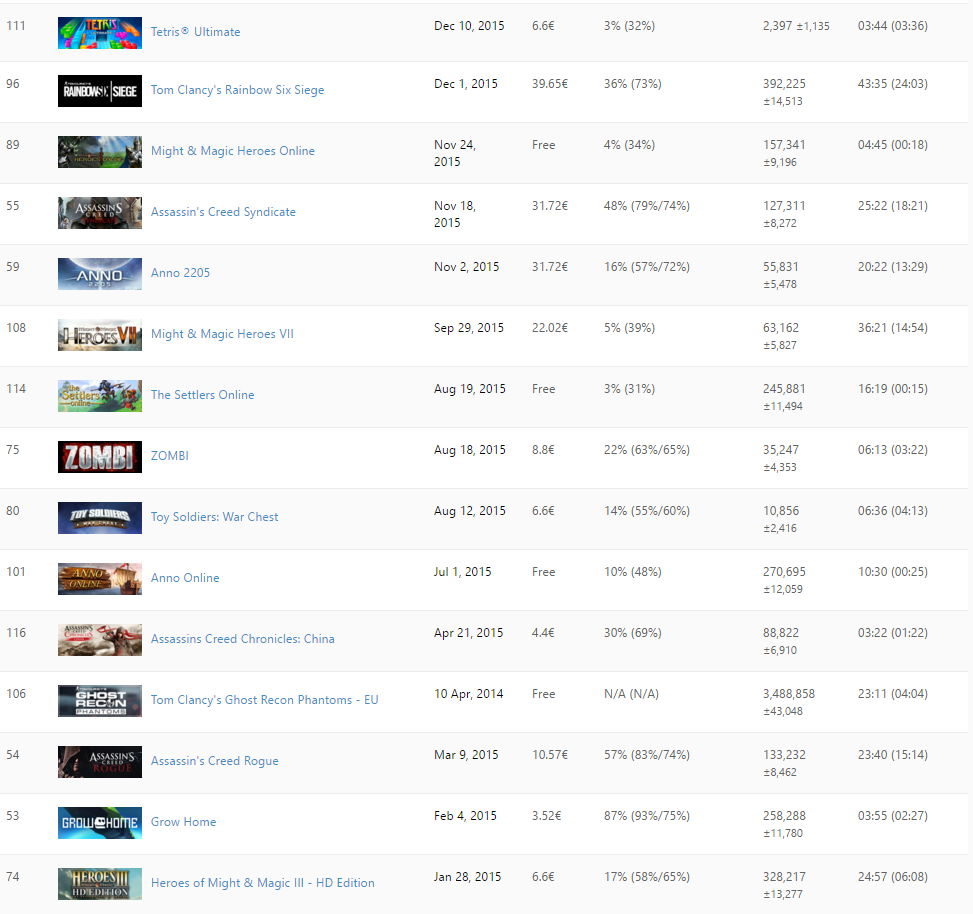
Task: Click rank number 53 in Grow Home row
Action: [13, 815]
